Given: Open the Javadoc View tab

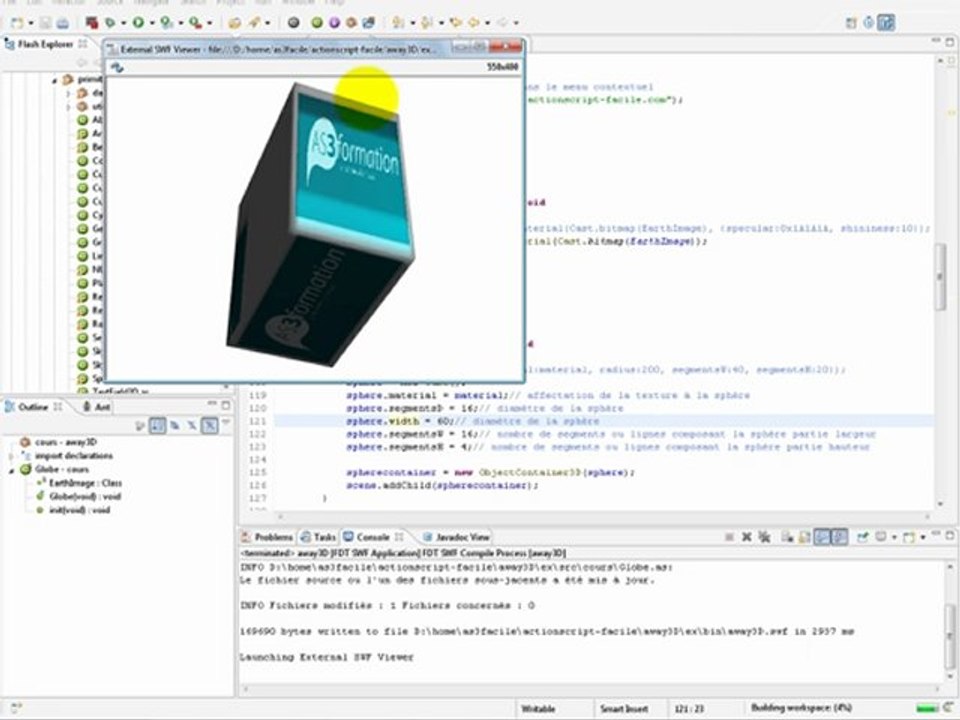Looking at the screenshot, I should (456, 537).
